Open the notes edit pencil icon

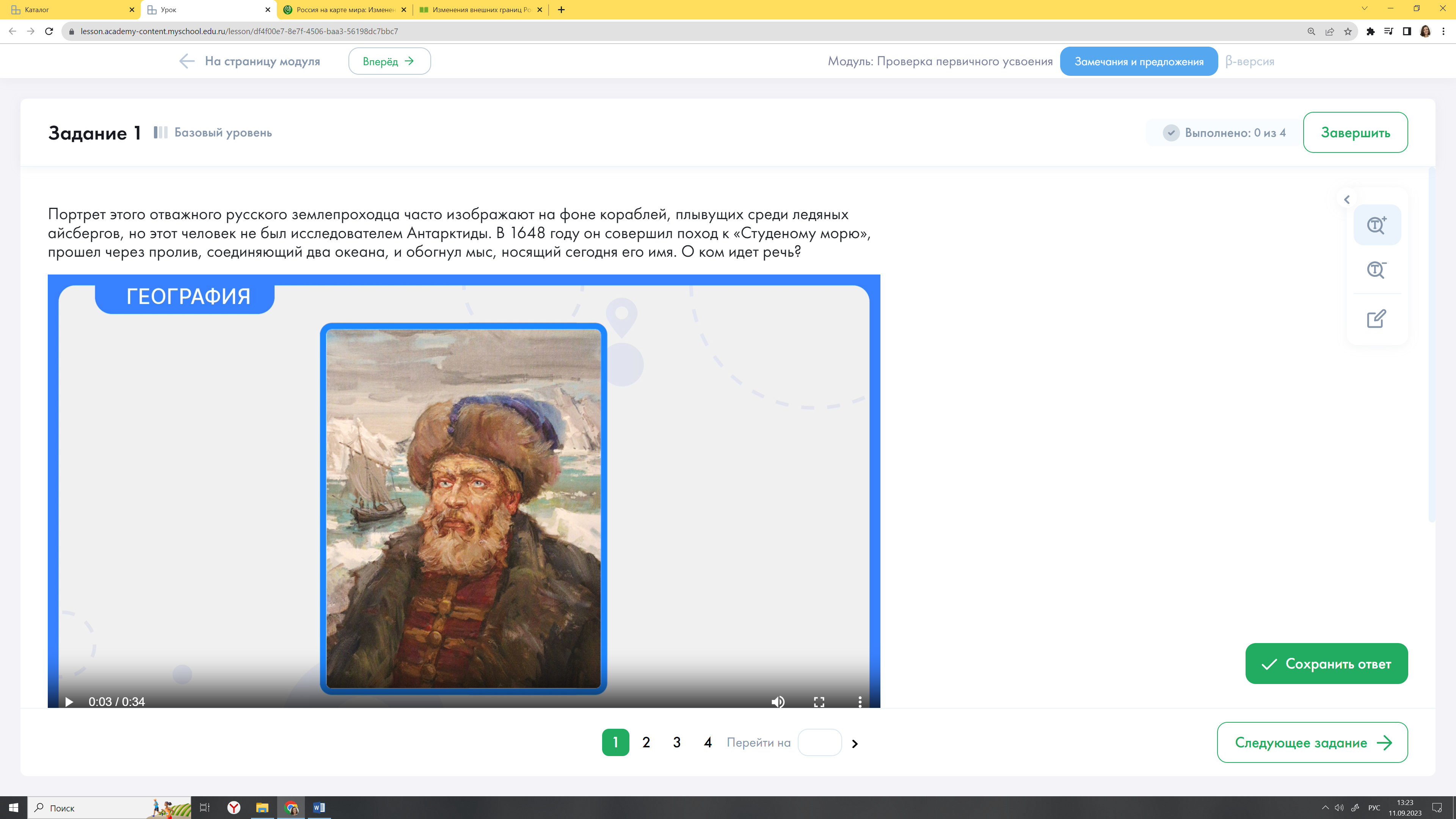point(1376,318)
